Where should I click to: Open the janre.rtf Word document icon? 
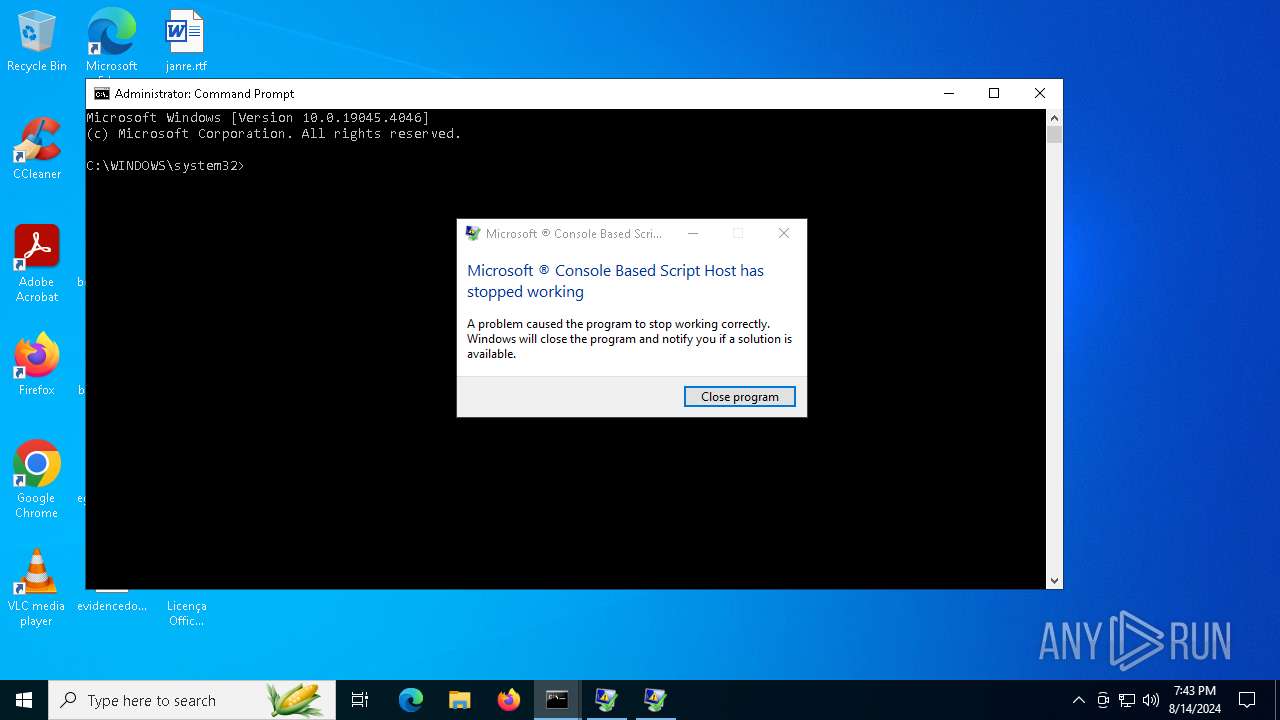point(186,41)
